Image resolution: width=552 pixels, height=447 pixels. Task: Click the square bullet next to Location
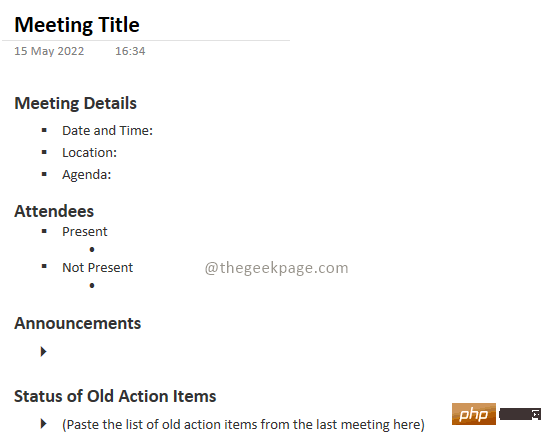tap(44, 152)
